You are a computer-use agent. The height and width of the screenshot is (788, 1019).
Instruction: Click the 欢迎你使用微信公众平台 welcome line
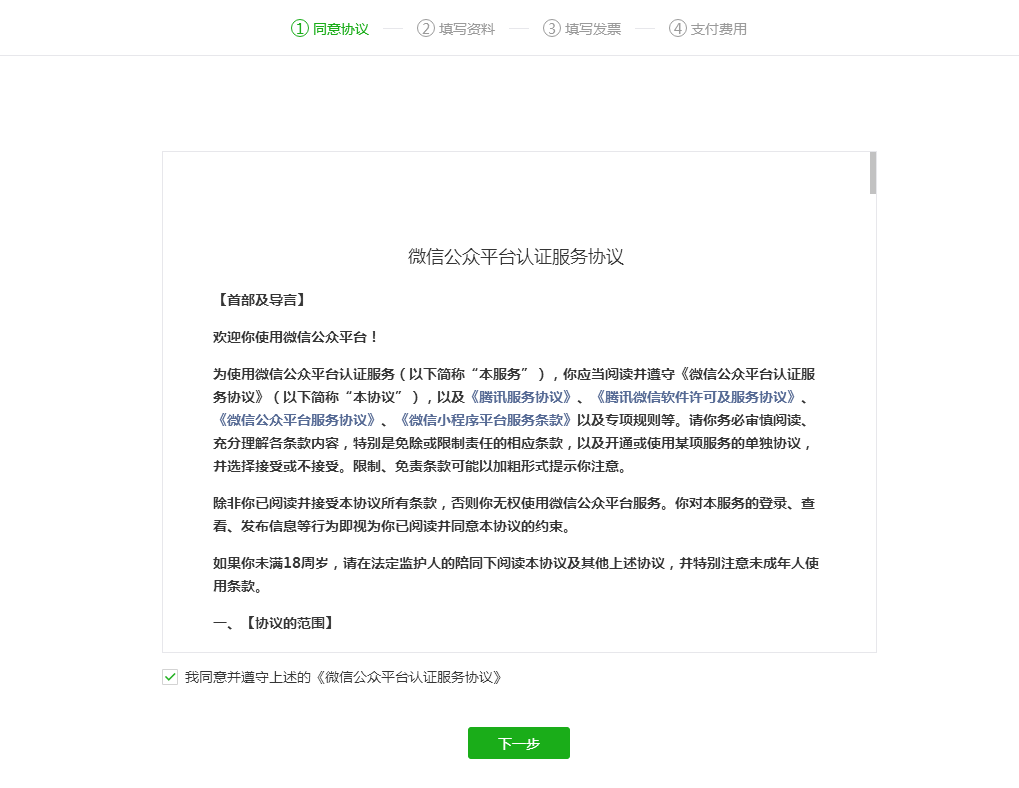[296, 337]
